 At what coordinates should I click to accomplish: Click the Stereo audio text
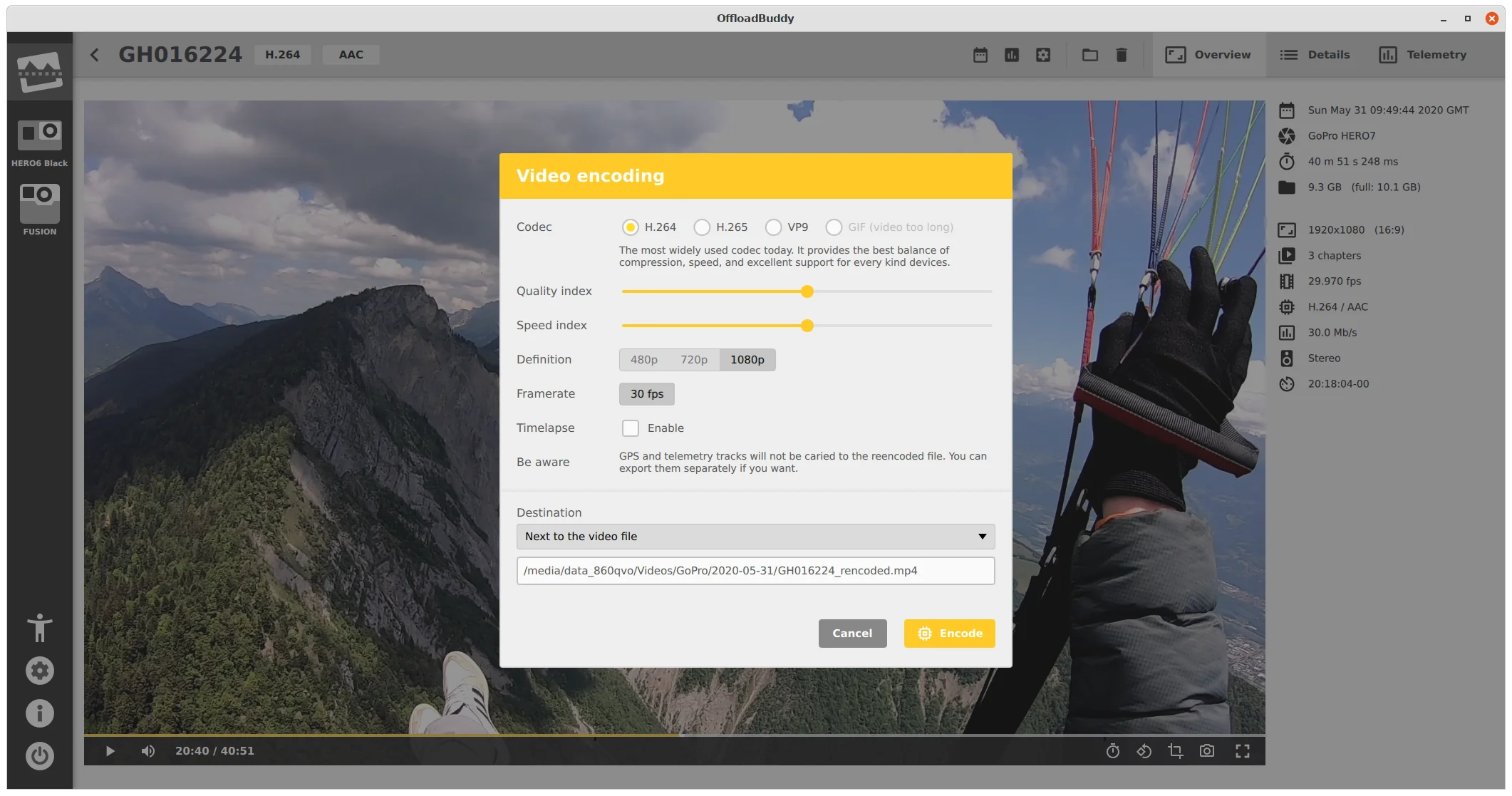[1325, 358]
